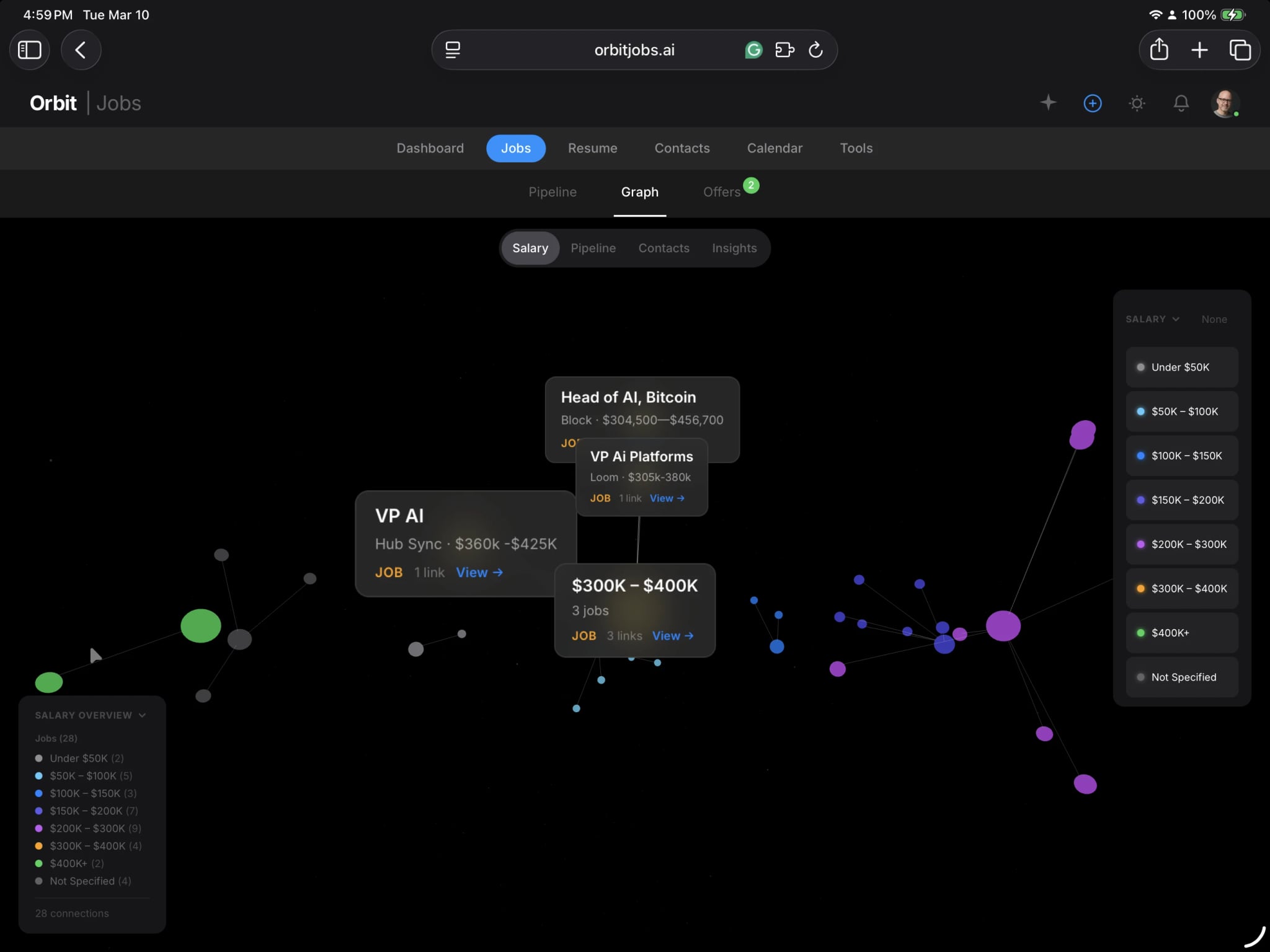
Task: Toggle the Not Specified salary filter
Action: pos(1181,677)
